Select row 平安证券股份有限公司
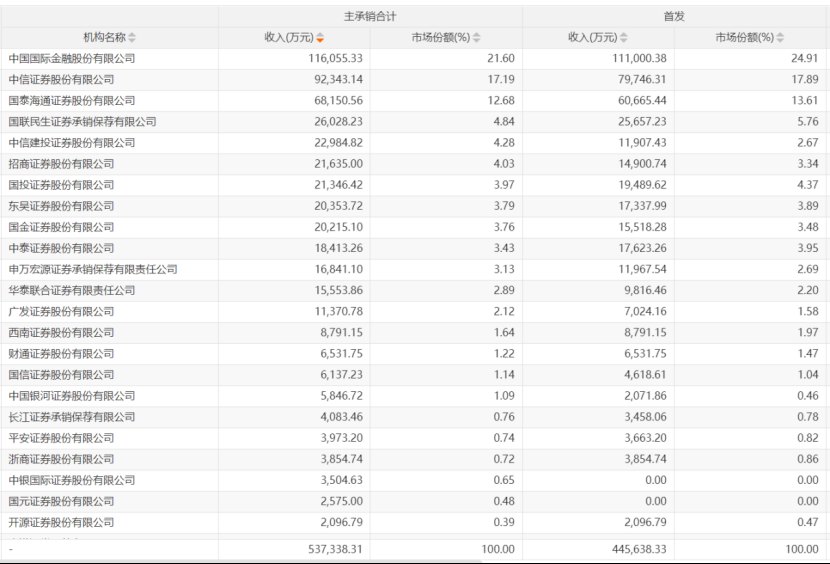The height and width of the screenshot is (564, 830). pos(413,438)
